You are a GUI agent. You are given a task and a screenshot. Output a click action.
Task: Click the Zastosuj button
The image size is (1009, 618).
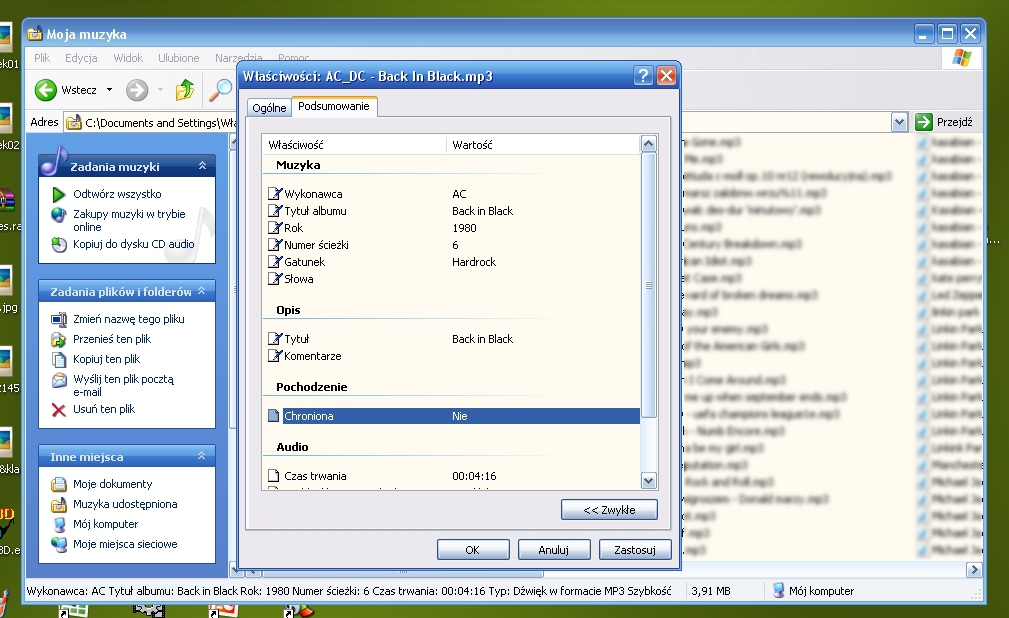(x=635, y=550)
